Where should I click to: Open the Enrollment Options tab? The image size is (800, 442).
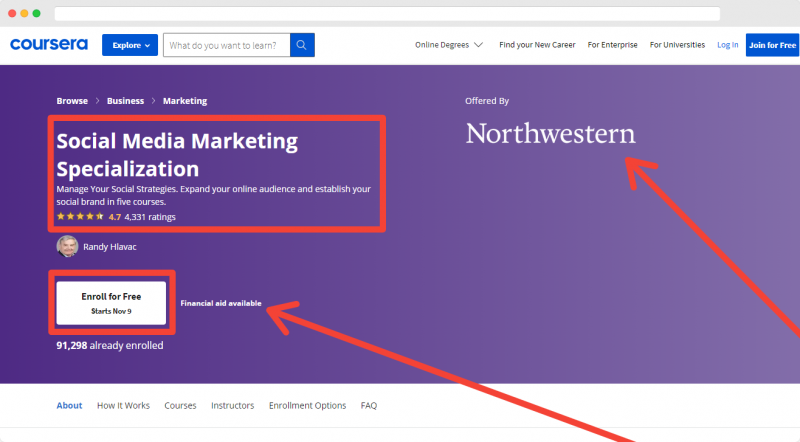pyautogui.click(x=308, y=405)
